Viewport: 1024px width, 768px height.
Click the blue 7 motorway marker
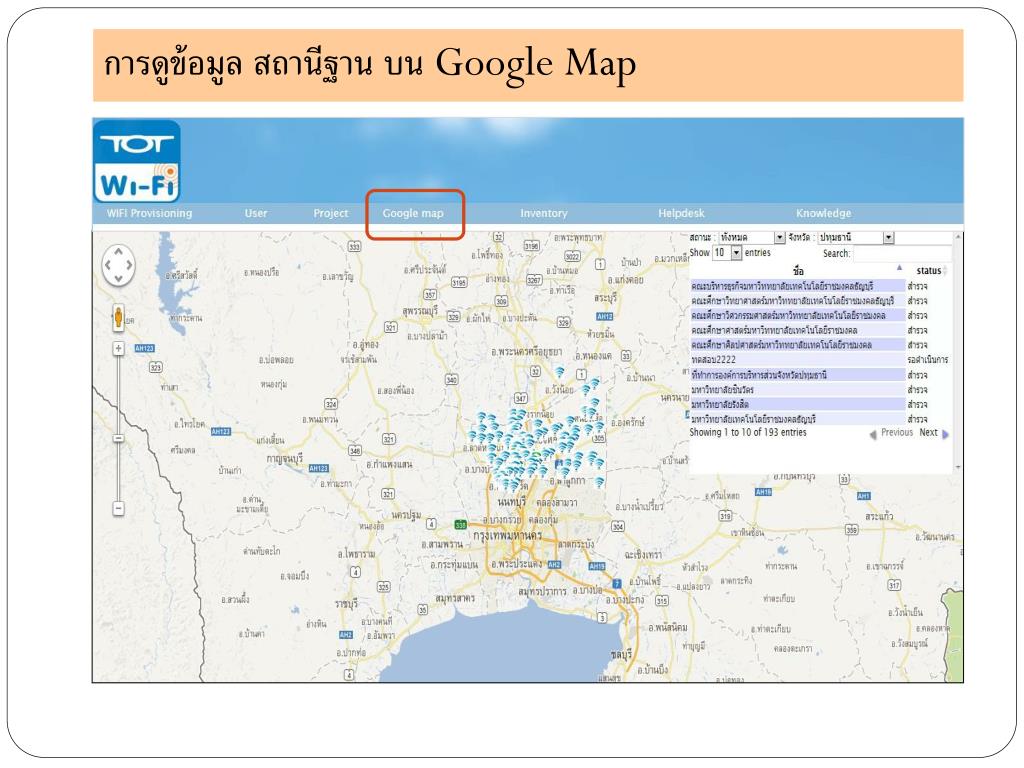pos(616,583)
